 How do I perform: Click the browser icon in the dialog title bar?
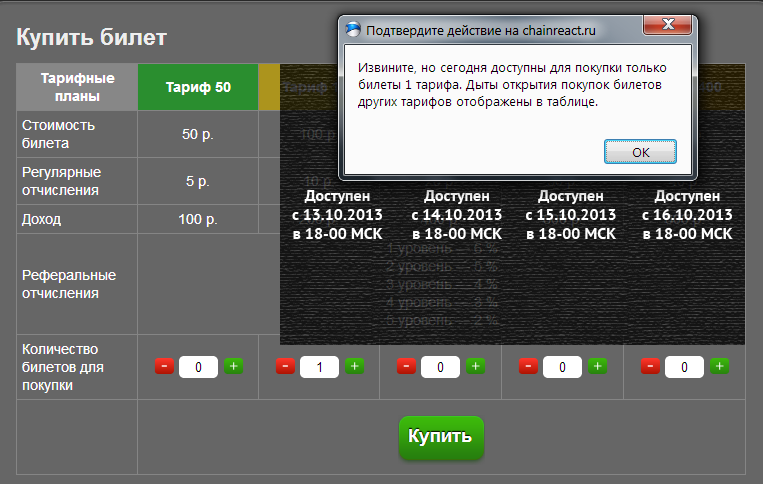pyautogui.click(x=354, y=30)
